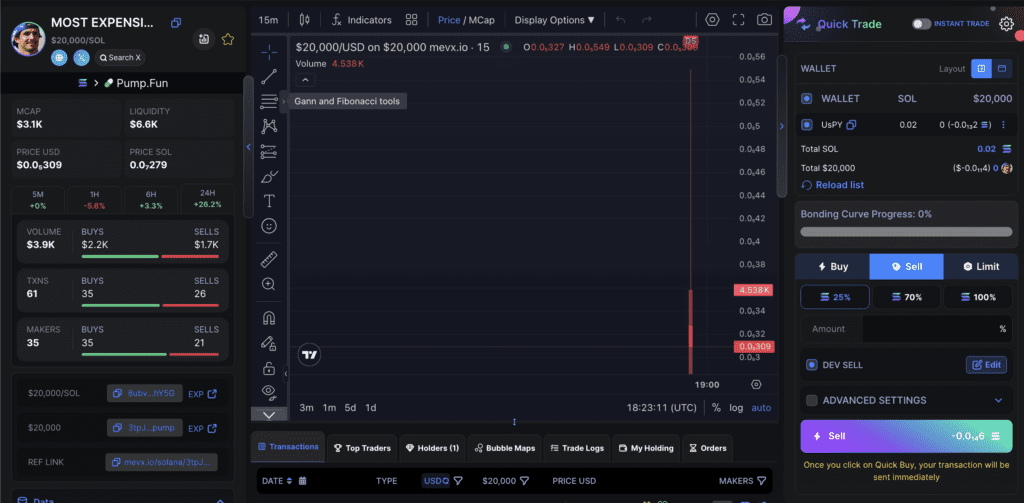Enable the Advanced Settings checkbox
The width and height of the screenshot is (1024, 503).
[812, 400]
